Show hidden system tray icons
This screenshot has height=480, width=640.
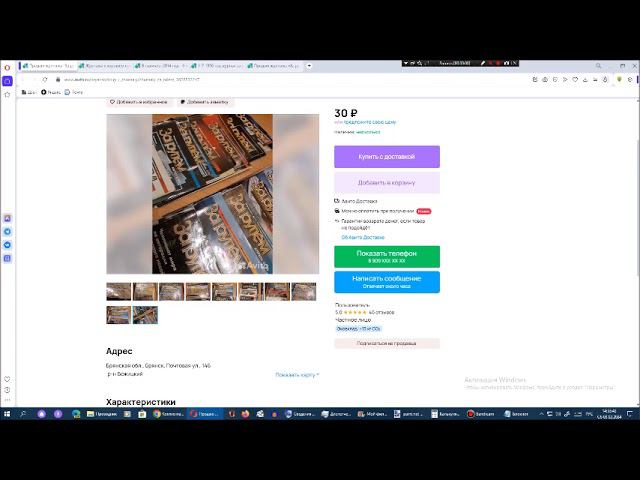click(x=541, y=414)
